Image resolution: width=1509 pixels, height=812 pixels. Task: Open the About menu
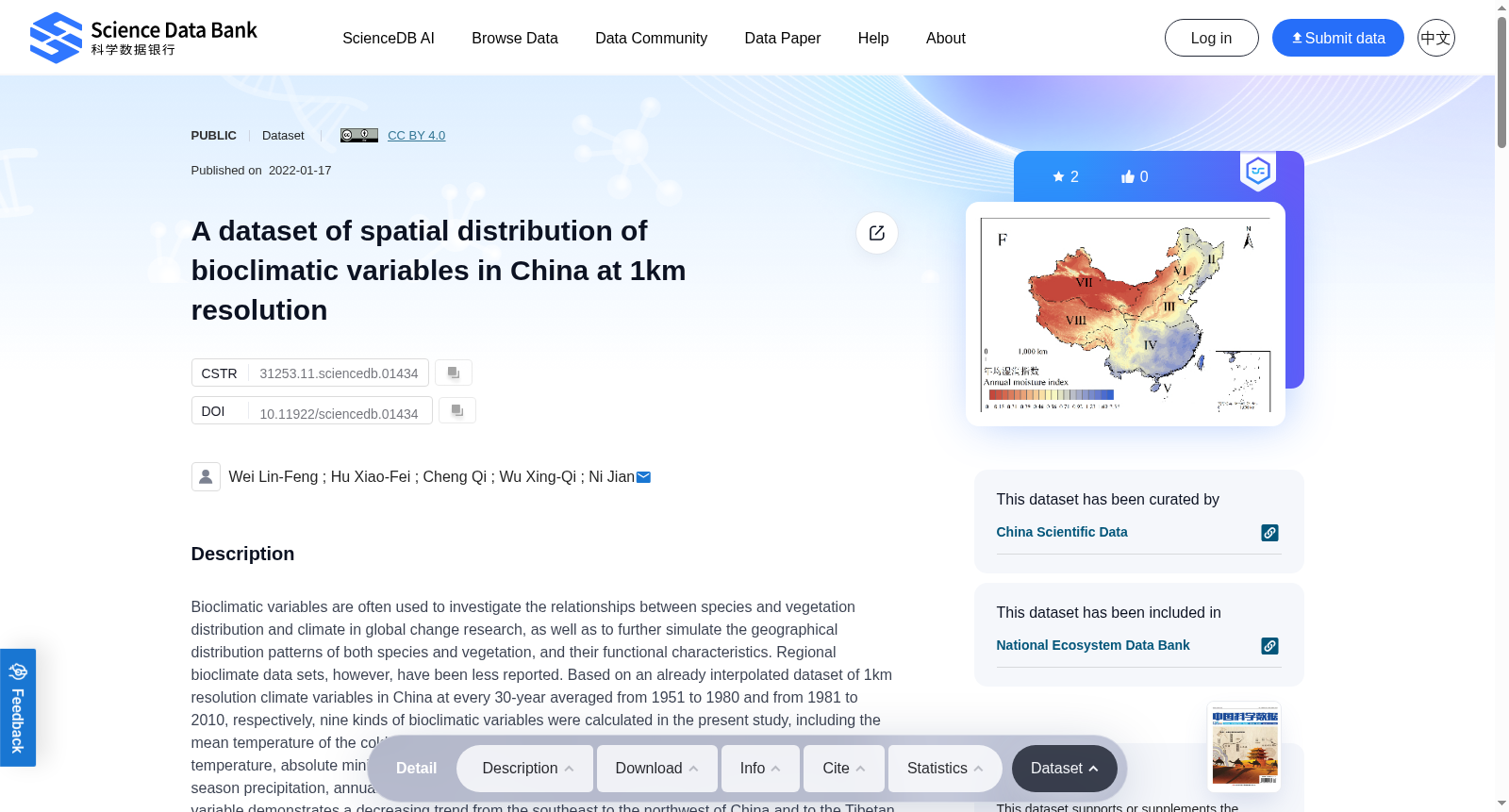point(946,38)
